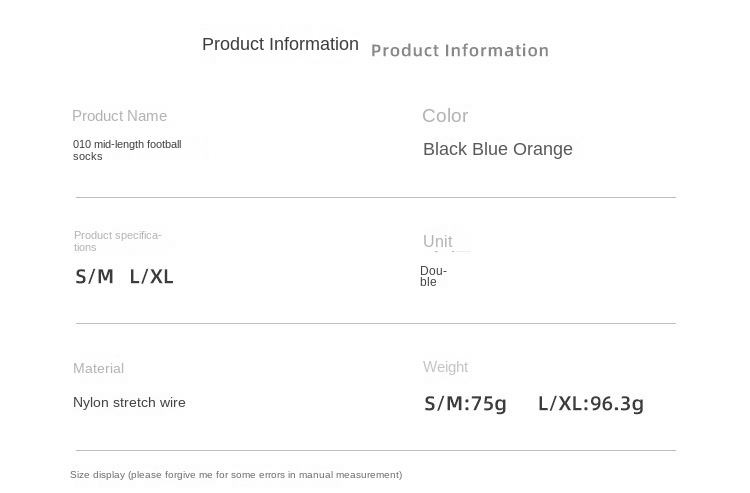Image resolution: width=750 pixels, height=493 pixels.
Task: Click divider line below Product Name row
Action: (375, 197)
